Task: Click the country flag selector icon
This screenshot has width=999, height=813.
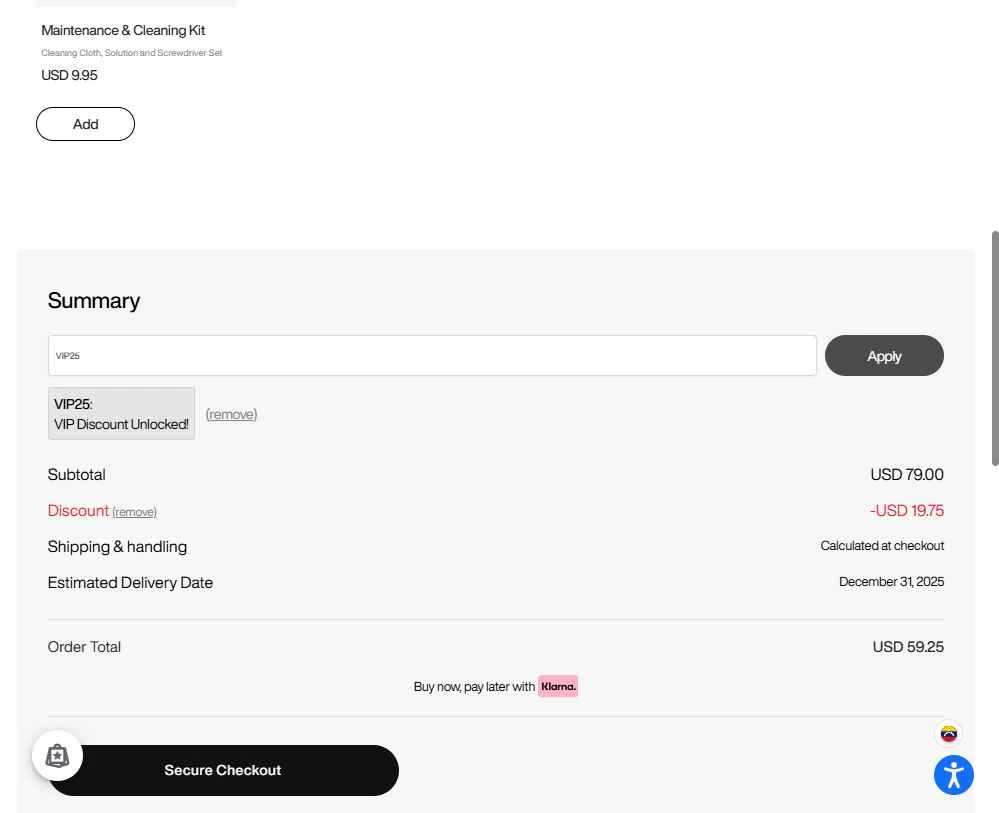Action: [x=948, y=734]
